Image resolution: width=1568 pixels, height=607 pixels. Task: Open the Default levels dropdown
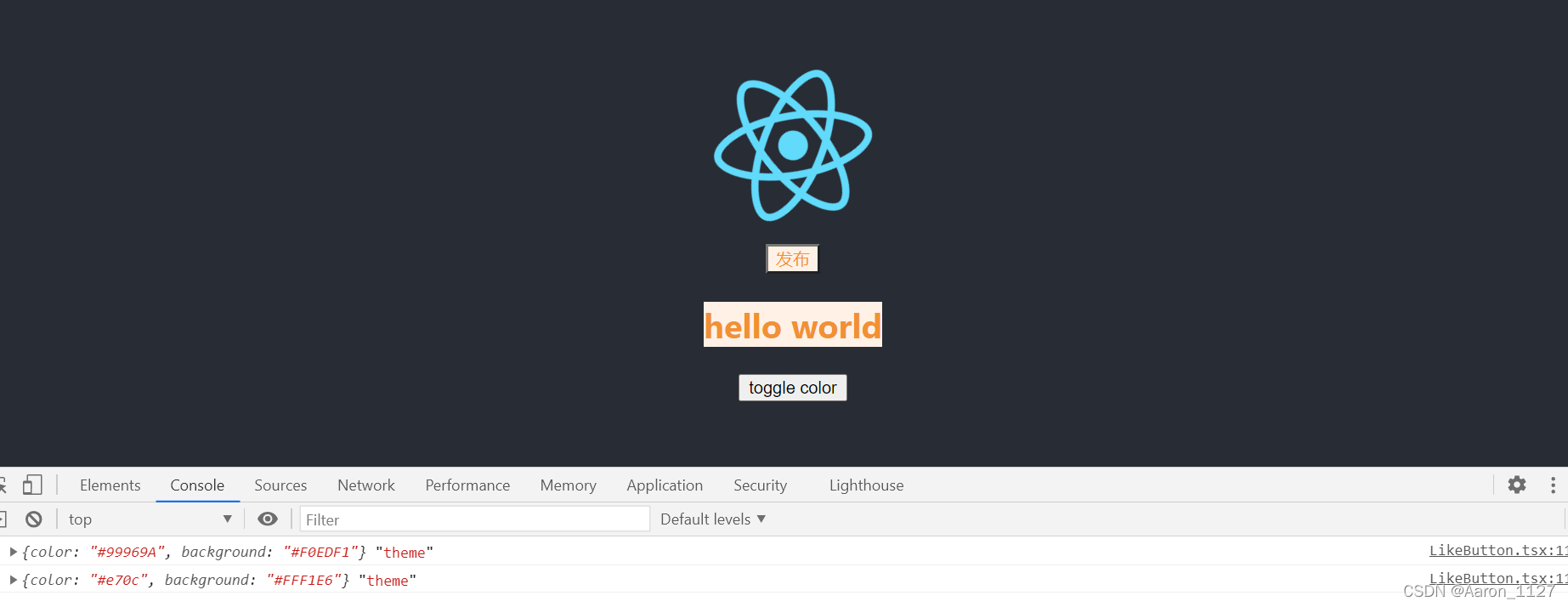[713, 519]
